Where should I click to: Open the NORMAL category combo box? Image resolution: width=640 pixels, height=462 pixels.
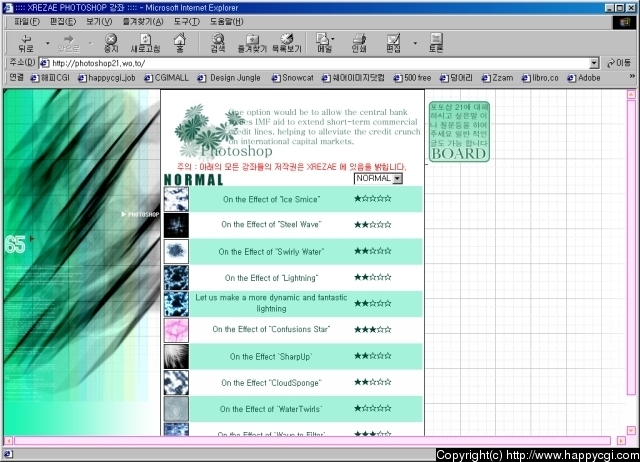point(378,178)
